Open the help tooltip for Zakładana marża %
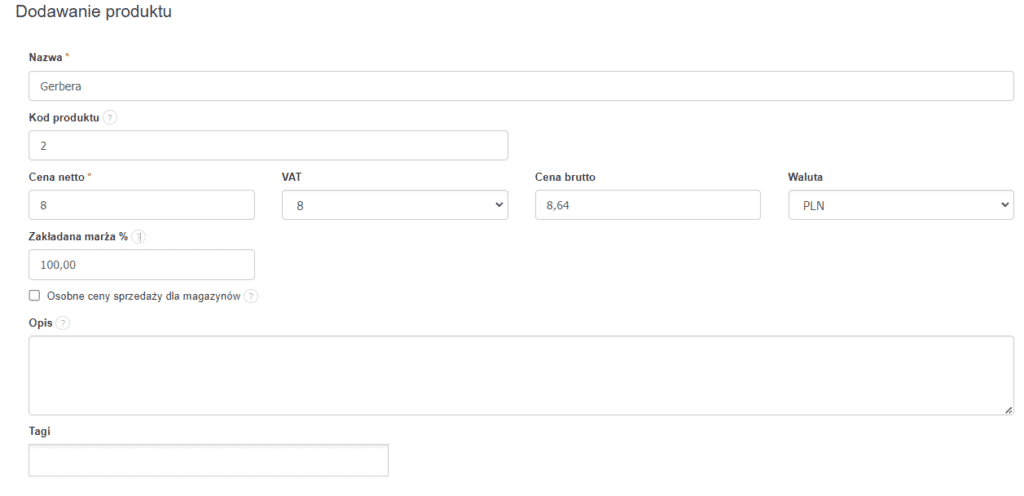 pos(141,236)
